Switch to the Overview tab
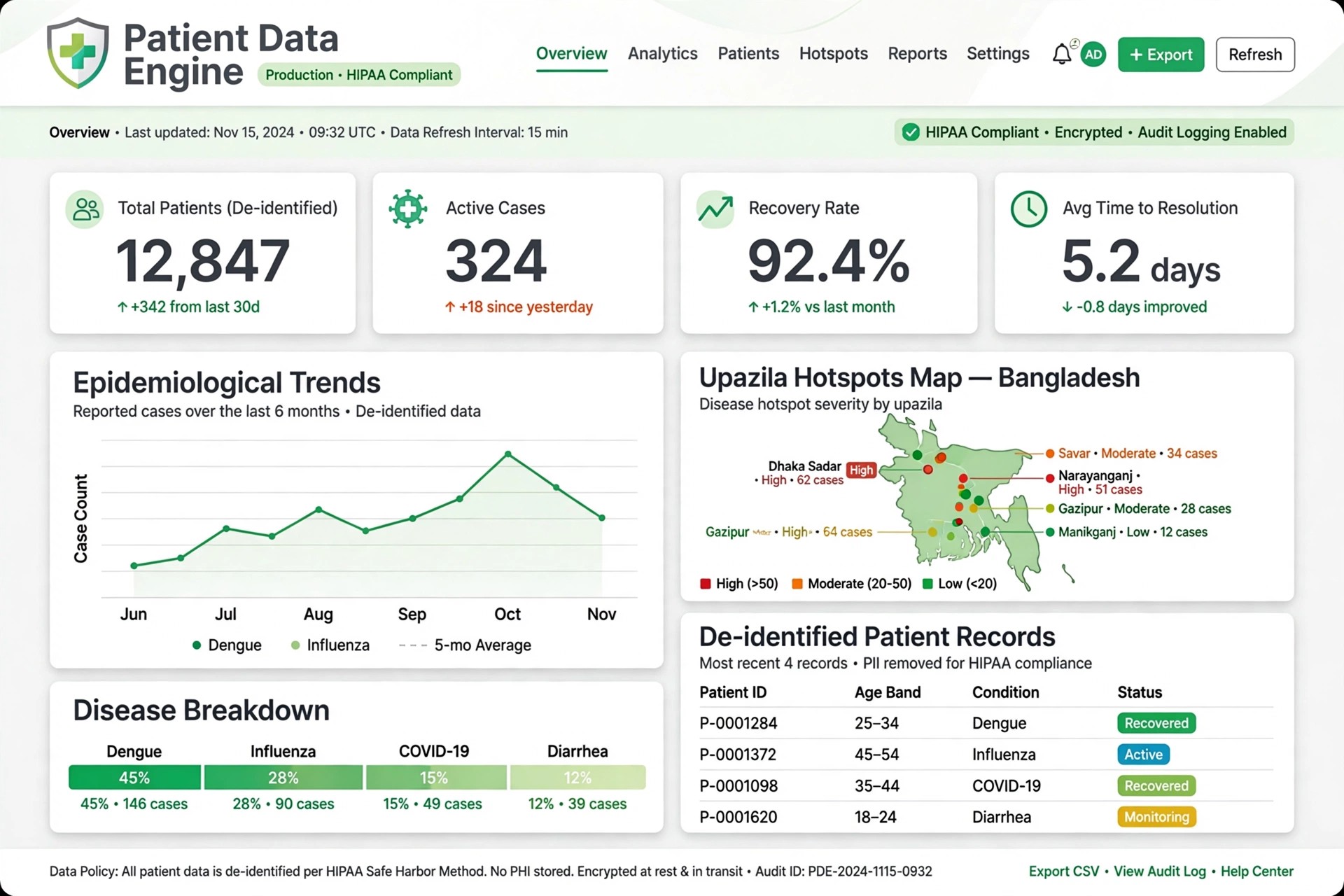Image resolution: width=1344 pixels, height=896 pixels. tap(572, 54)
